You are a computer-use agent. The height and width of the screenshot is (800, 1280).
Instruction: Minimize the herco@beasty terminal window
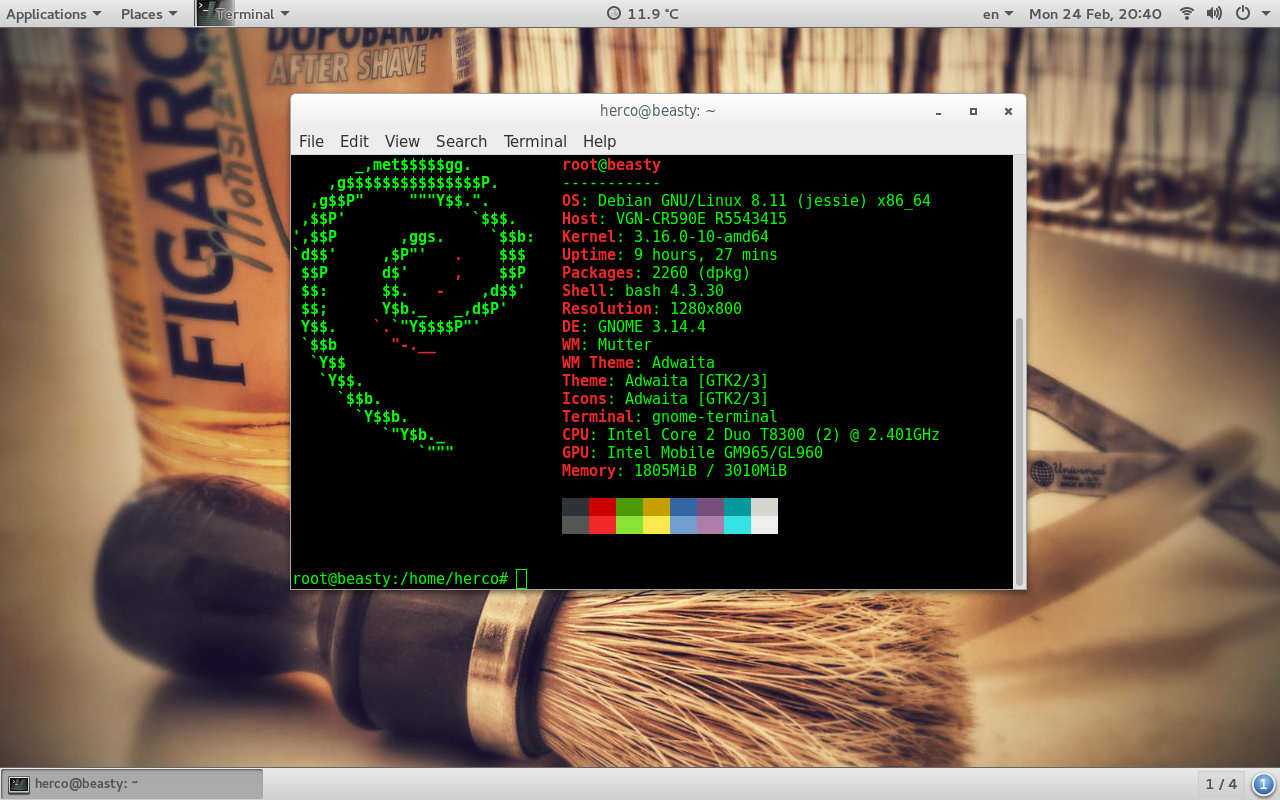click(x=938, y=111)
